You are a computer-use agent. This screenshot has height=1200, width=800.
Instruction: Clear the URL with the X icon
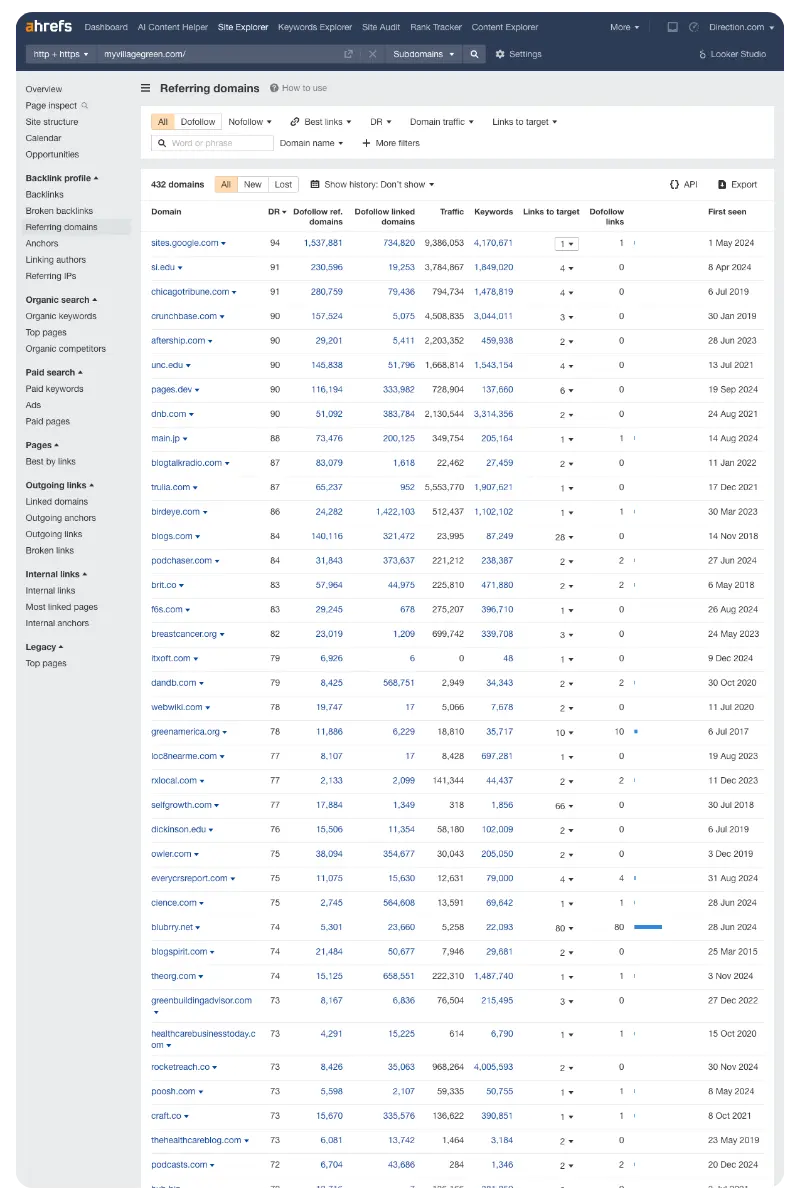tap(372, 54)
